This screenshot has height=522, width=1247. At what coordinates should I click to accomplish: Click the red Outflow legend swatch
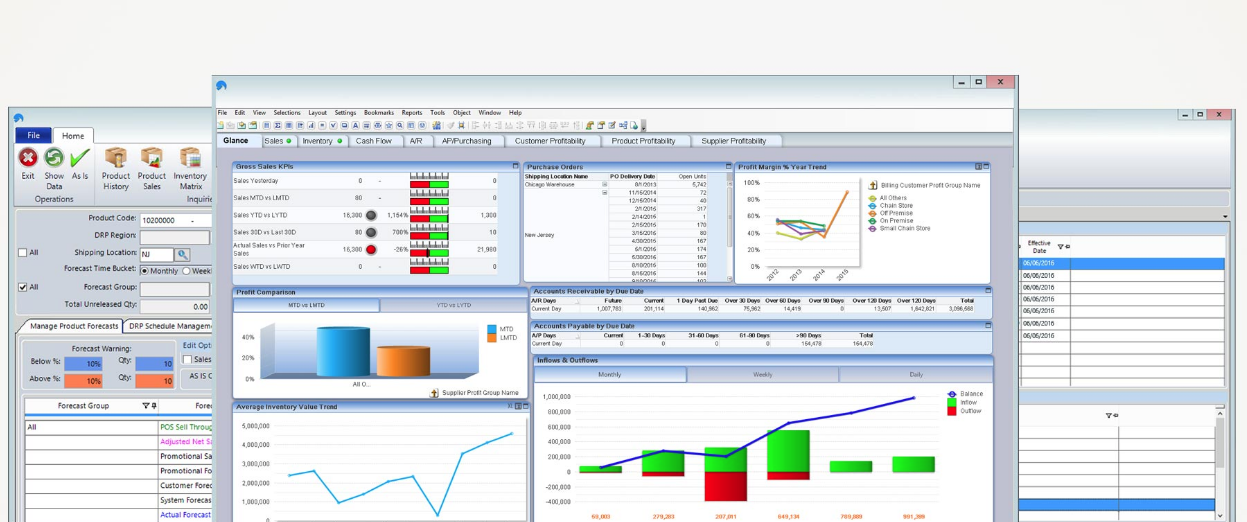tap(952, 411)
